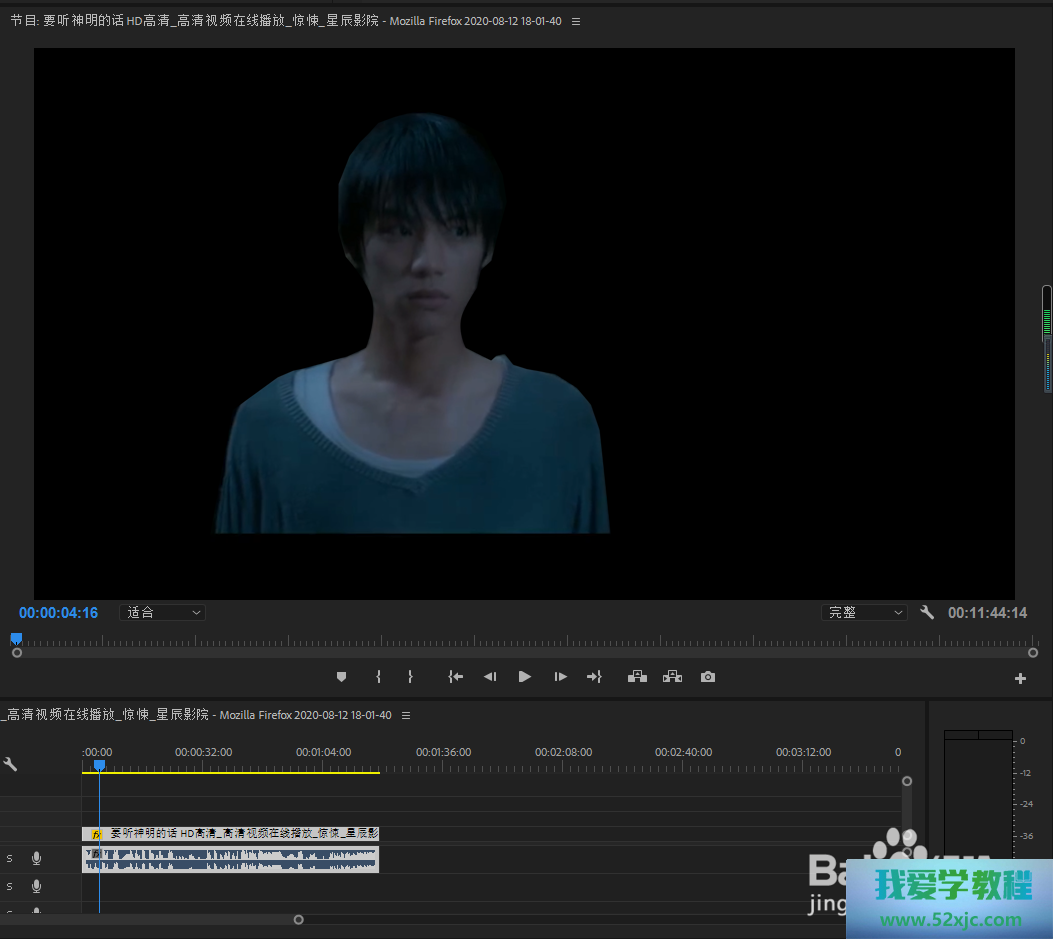Open the button editor plus icon
The height and width of the screenshot is (939, 1053).
click(1020, 679)
